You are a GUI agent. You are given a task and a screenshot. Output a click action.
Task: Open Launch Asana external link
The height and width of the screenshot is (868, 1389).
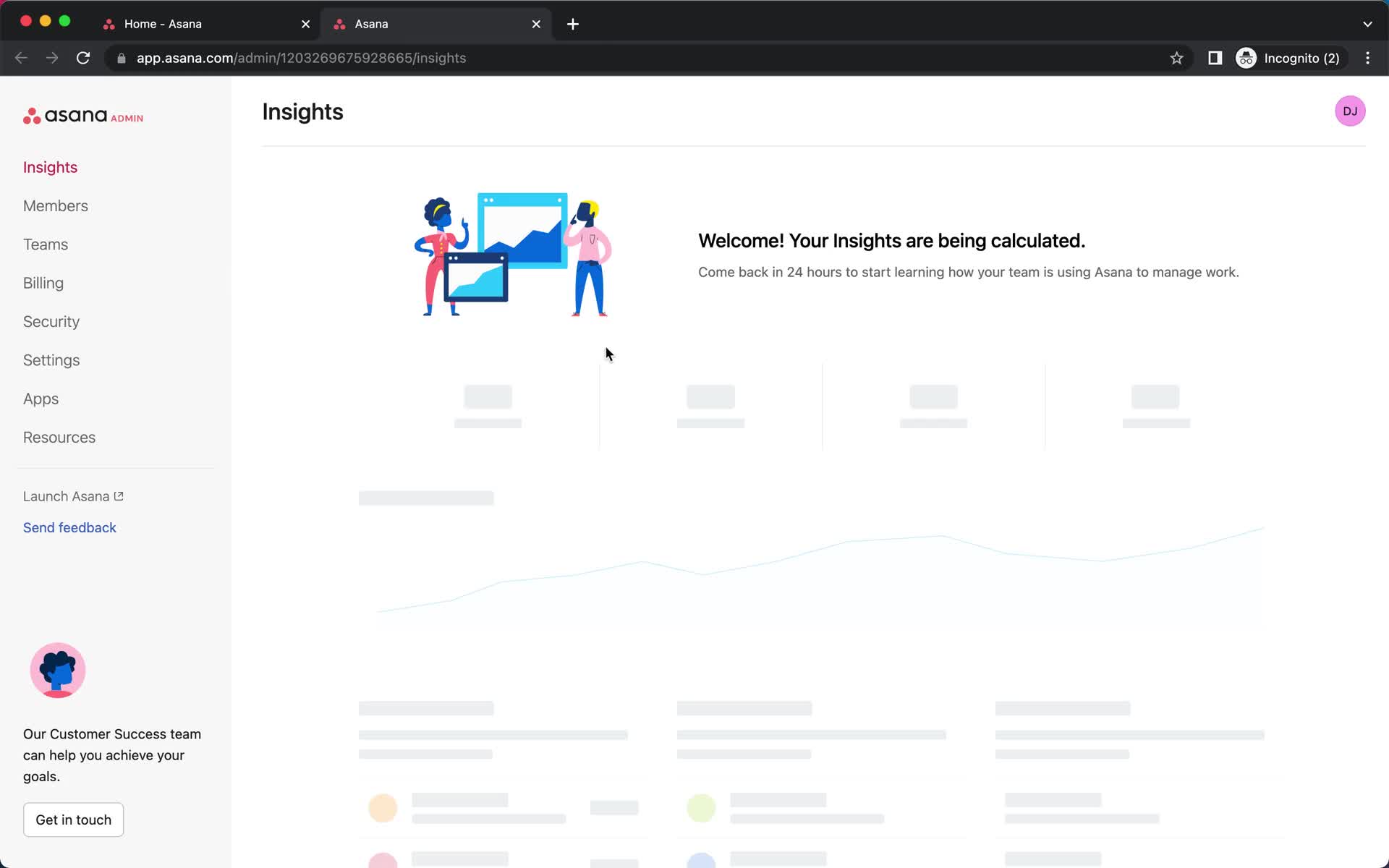pyautogui.click(x=73, y=496)
